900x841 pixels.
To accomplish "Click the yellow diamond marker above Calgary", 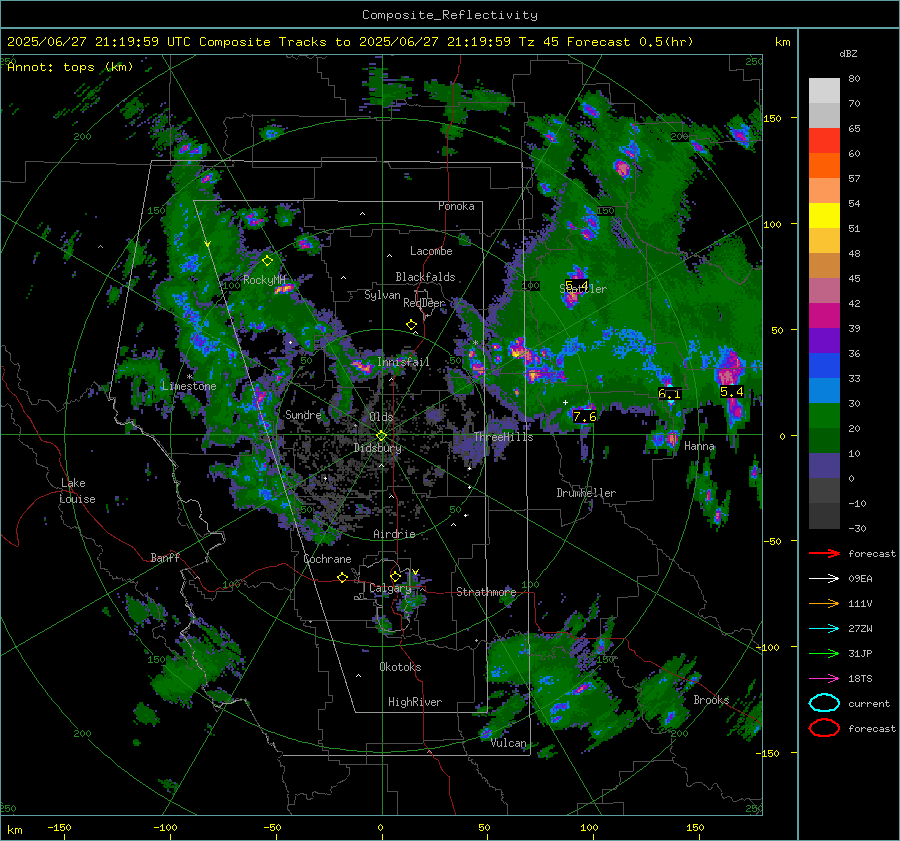I will pyautogui.click(x=395, y=576).
